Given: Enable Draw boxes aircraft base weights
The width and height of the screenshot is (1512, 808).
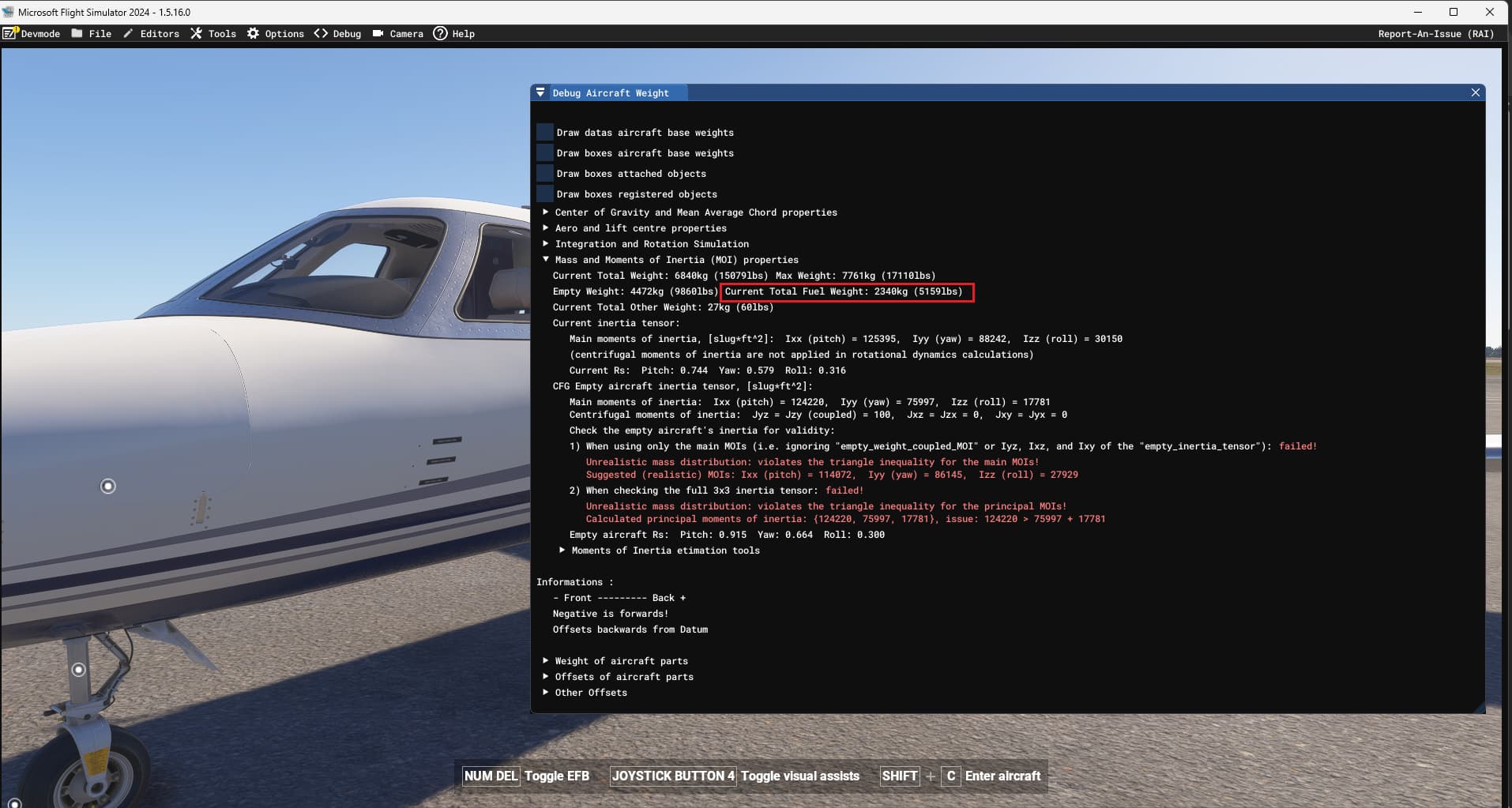Looking at the screenshot, I should (x=545, y=152).
